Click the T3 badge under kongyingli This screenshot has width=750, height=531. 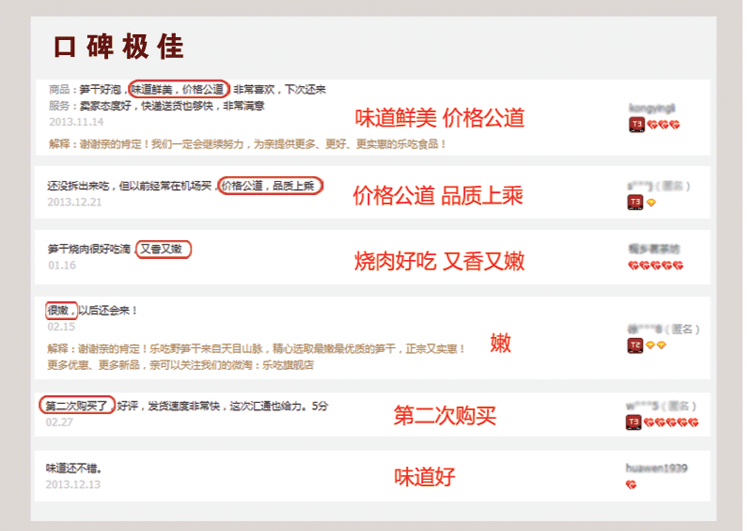pyautogui.click(x=636, y=124)
